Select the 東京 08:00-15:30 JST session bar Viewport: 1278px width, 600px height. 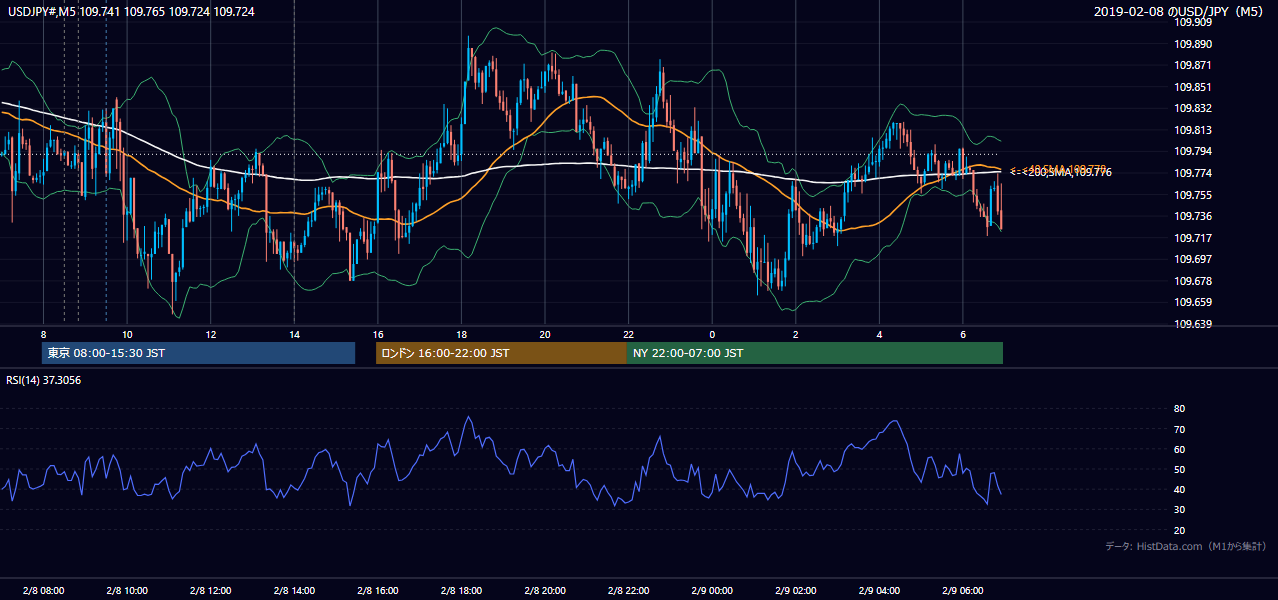click(x=198, y=353)
